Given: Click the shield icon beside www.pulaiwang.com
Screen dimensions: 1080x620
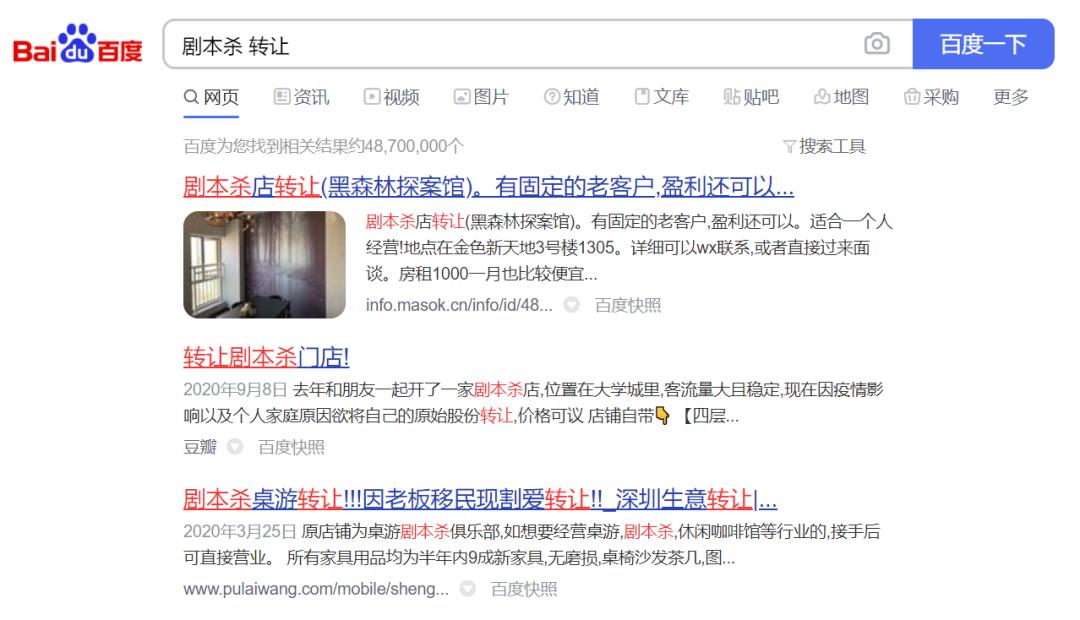Looking at the screenshot, I should [468, 588].
